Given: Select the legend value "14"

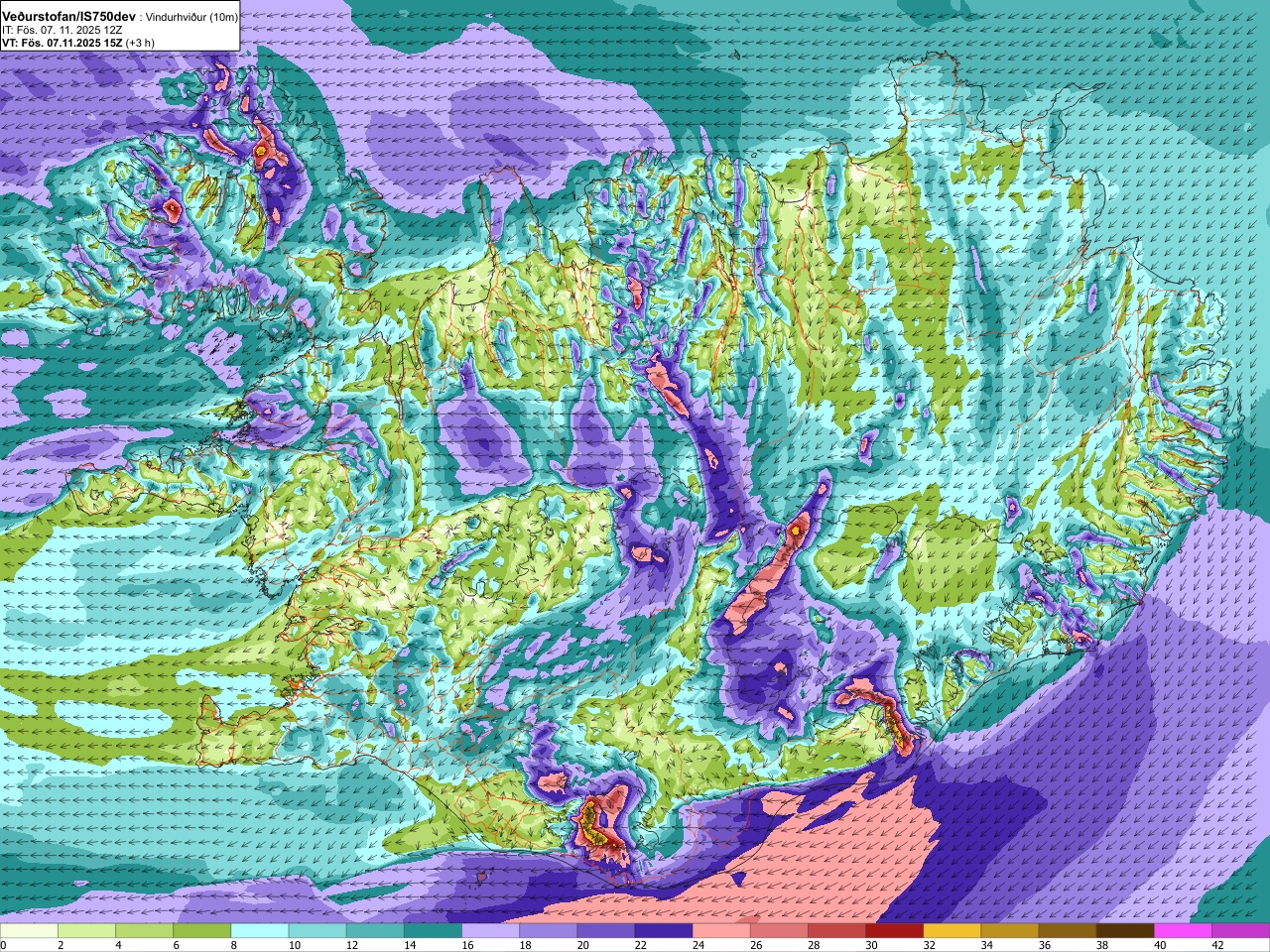Looking at the screenshot, I should [410, 945].
